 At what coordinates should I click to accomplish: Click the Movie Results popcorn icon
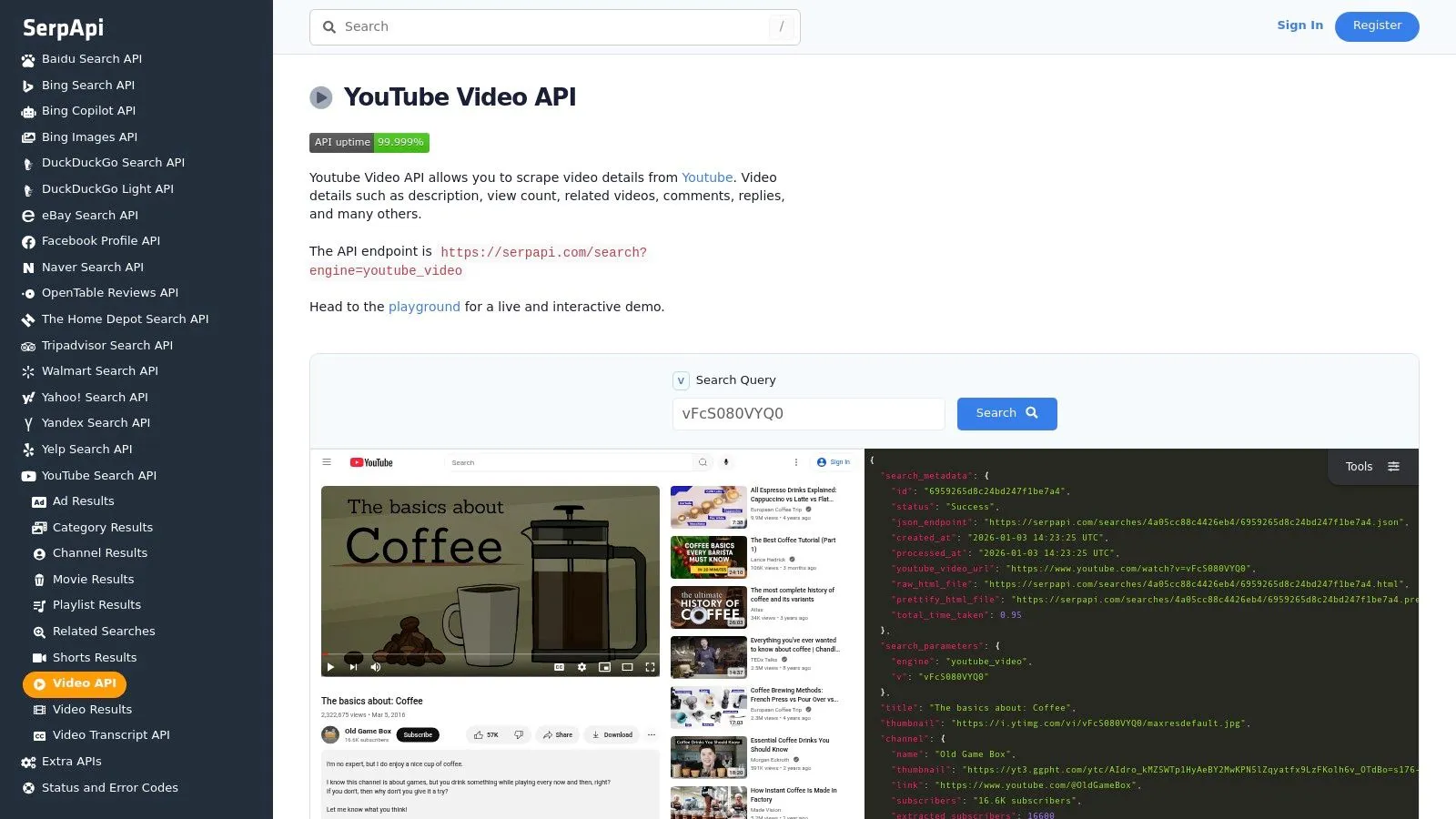[x=39, y=581]
